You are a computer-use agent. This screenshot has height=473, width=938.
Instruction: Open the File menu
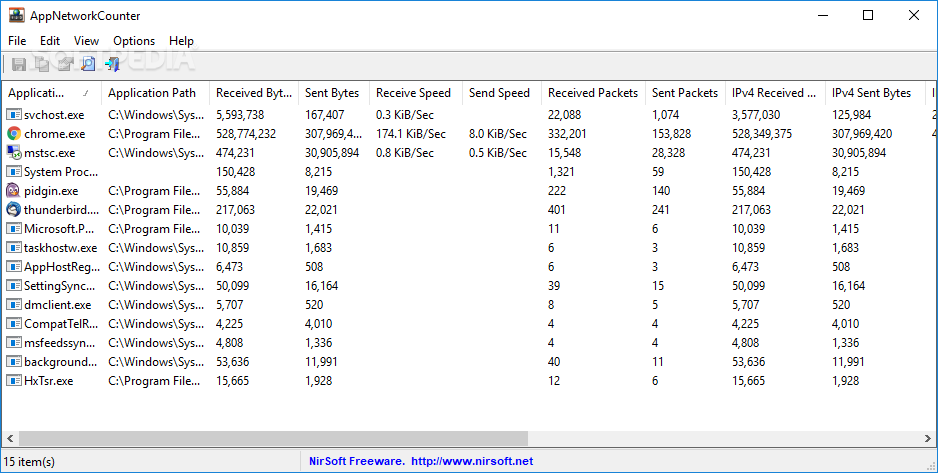pos(17,41)
